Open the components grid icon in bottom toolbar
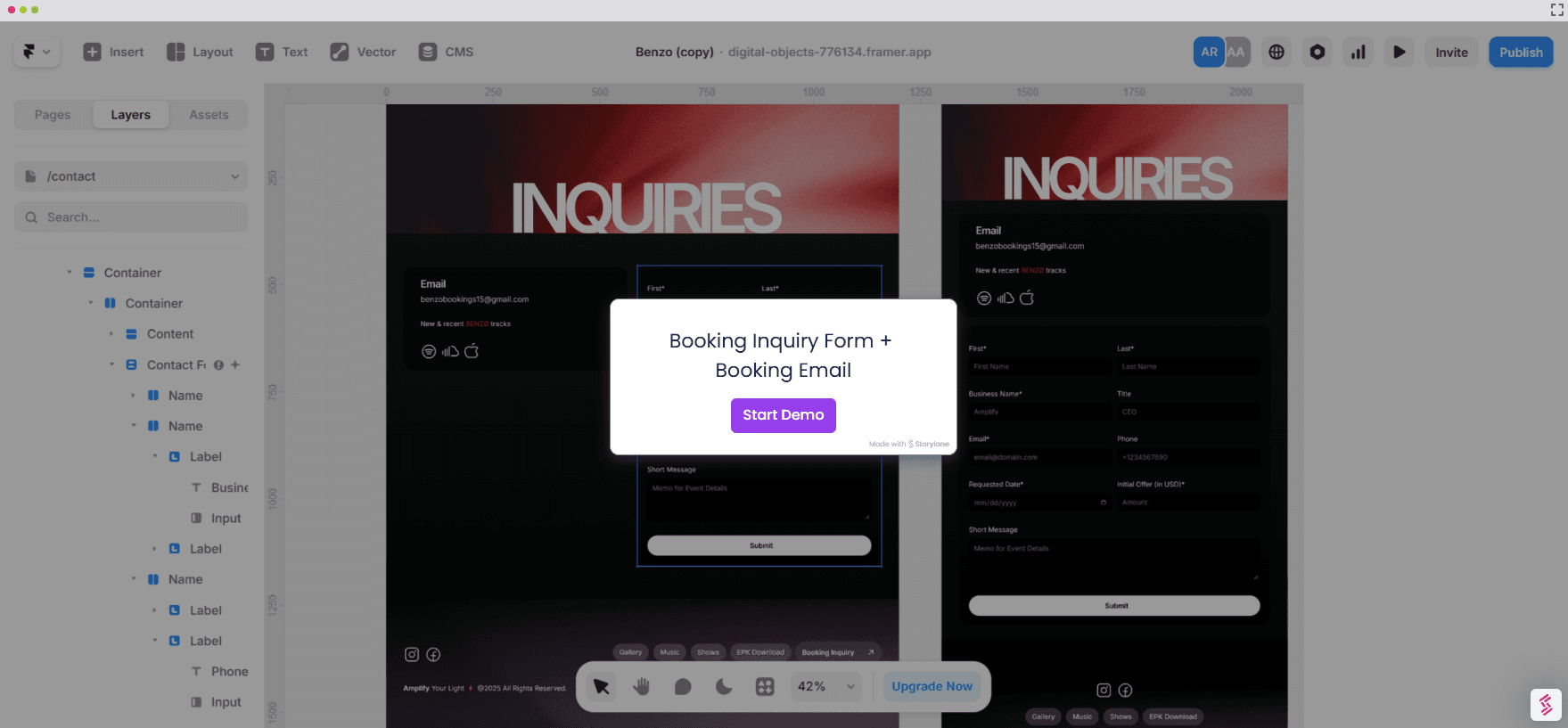The image size is (1568, 728). point(765,686)
